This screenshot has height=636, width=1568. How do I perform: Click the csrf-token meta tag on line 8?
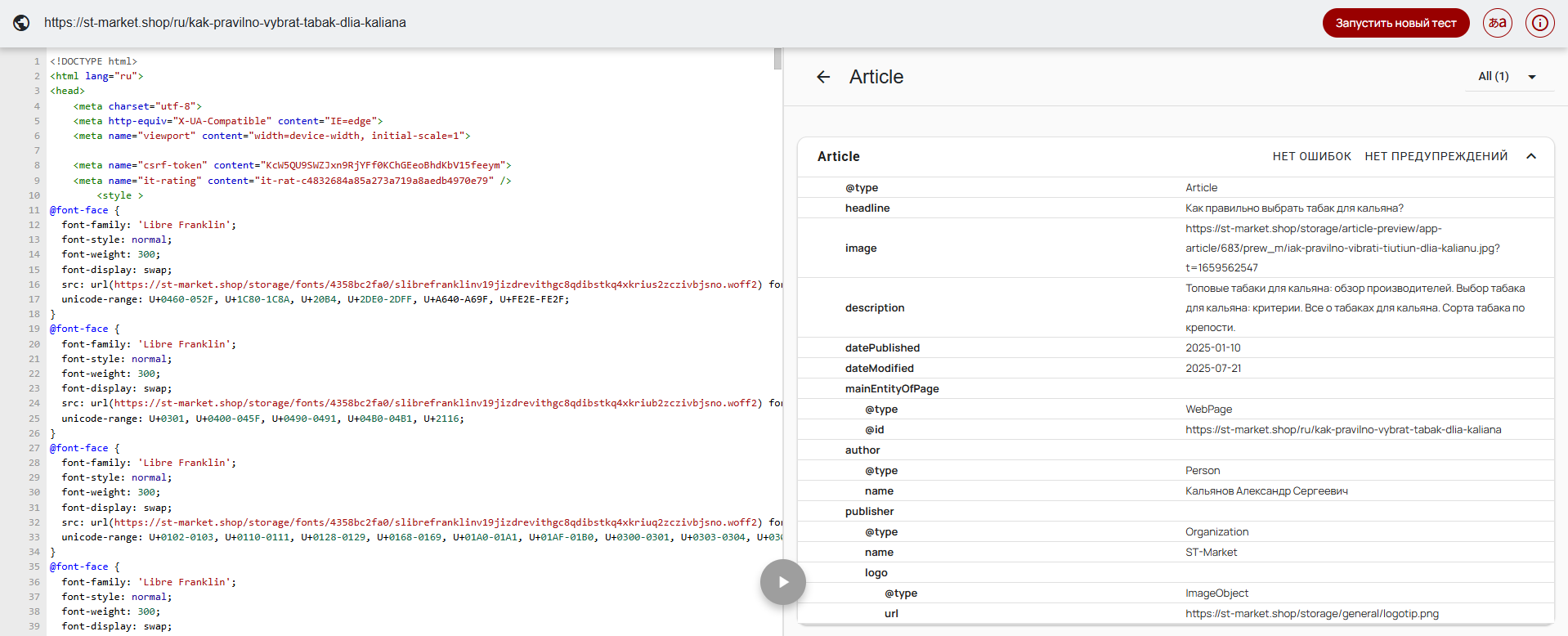pyautogui.click(x=292, y=165)
